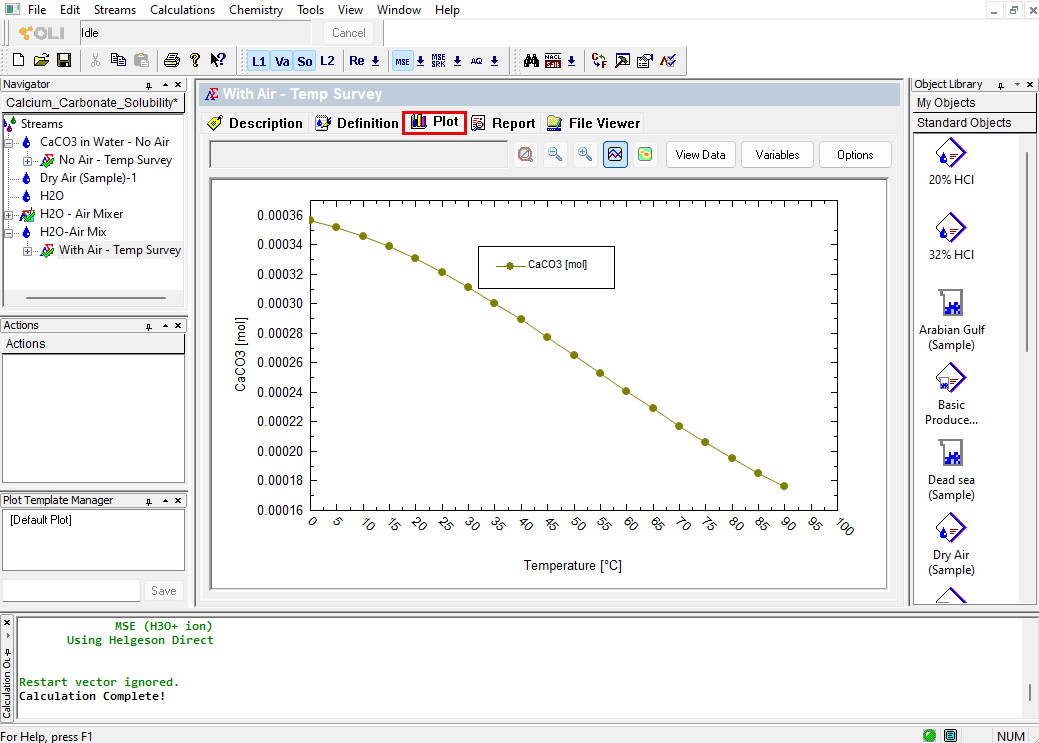Toggle the Re redox button
Screen dimensions: 1039x743
click(356, 61)
